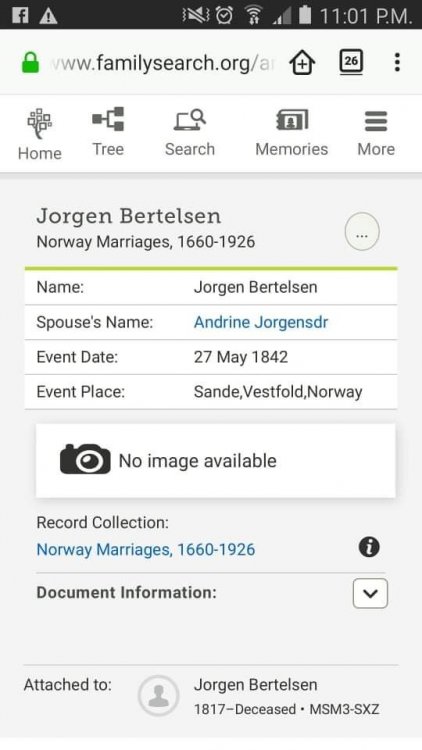Viewport: 422px width, 750px height.
Task: Tap the attached person avatar icon
Action: click(x=158, y=696)
